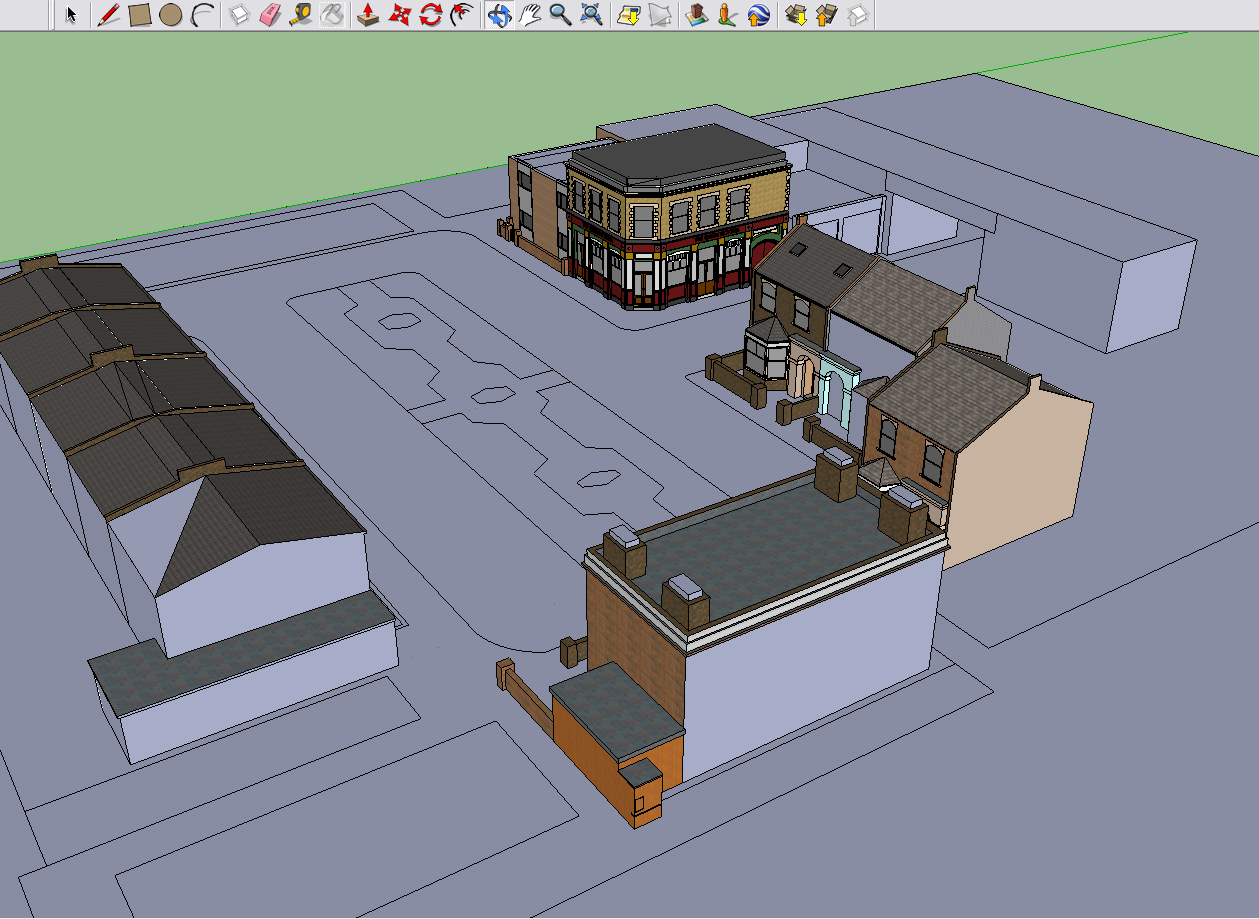
Task: Activate the Tape Measure tool
Action: point(301,15)
